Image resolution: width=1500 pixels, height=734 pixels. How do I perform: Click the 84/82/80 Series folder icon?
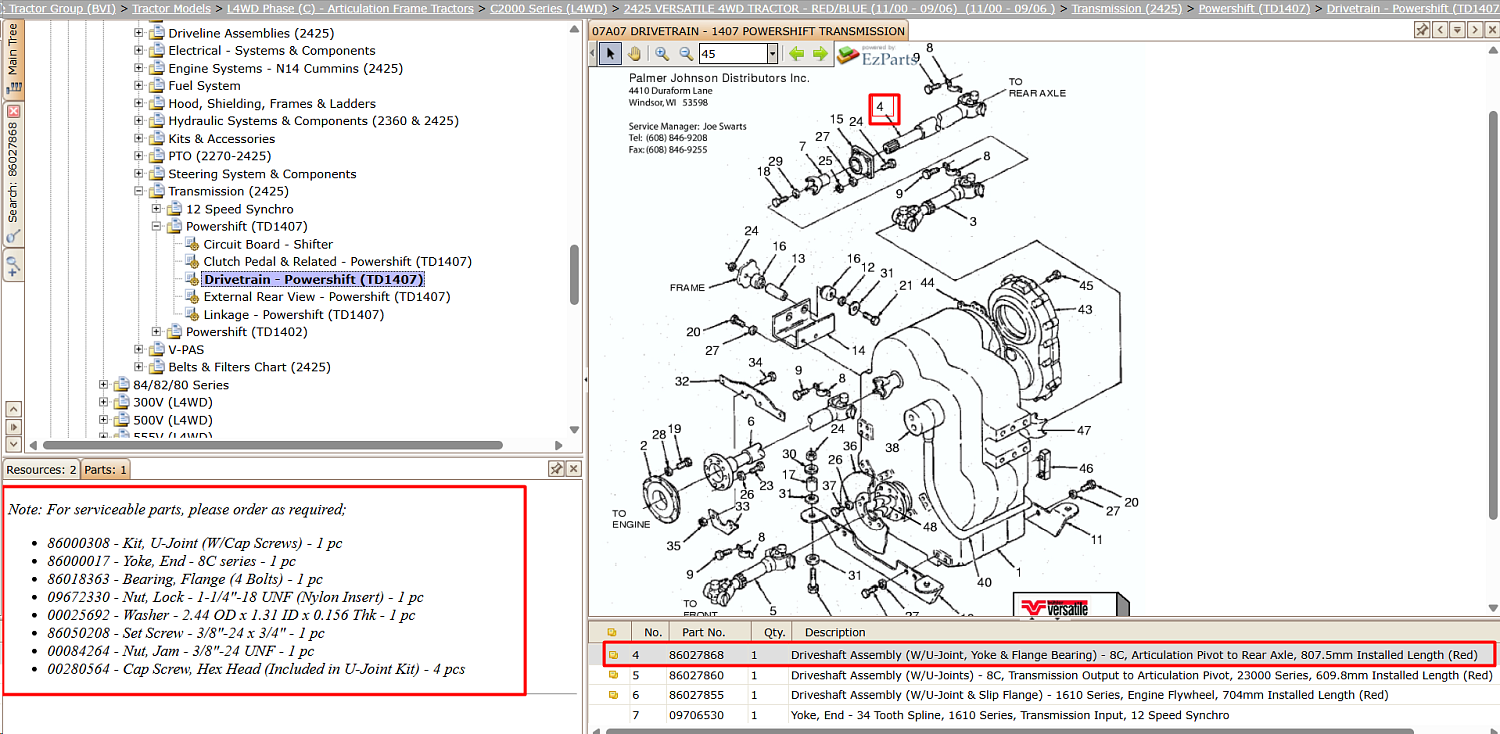pyautogui.click(x=122, y=385)
